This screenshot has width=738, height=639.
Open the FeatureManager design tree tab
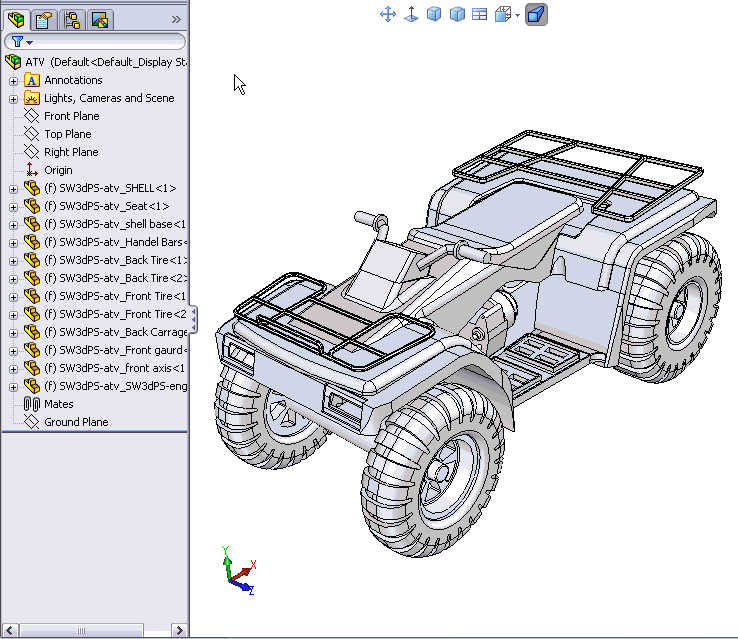(x=17, y=19)
